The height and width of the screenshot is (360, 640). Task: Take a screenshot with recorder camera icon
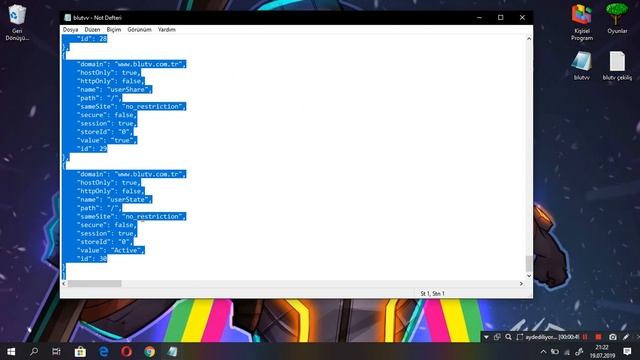point(613,337)
